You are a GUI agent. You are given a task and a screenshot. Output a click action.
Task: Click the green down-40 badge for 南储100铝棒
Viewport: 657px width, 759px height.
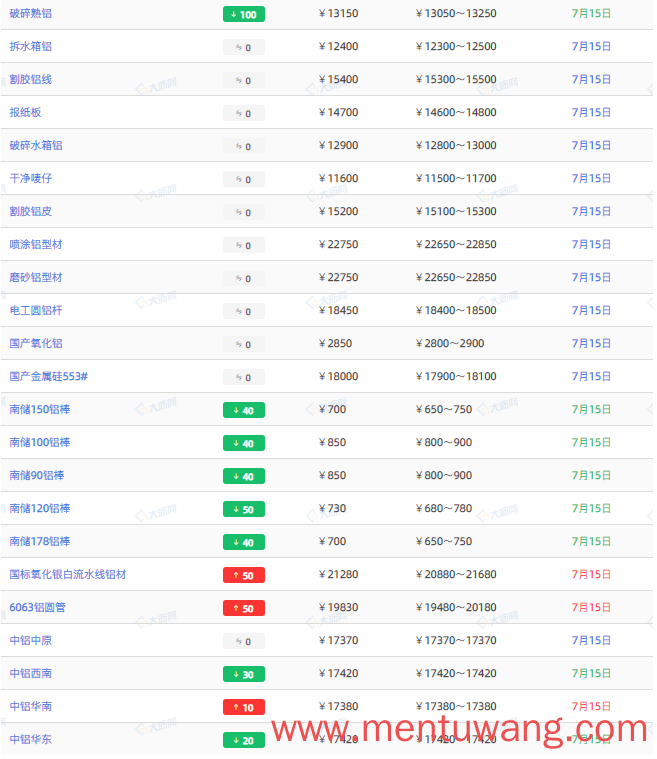tap(244, 443)
